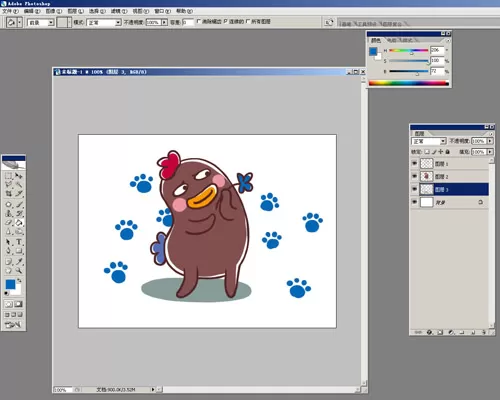Select the Lasso tool
The image size is (500, 400).
[9, 184]
